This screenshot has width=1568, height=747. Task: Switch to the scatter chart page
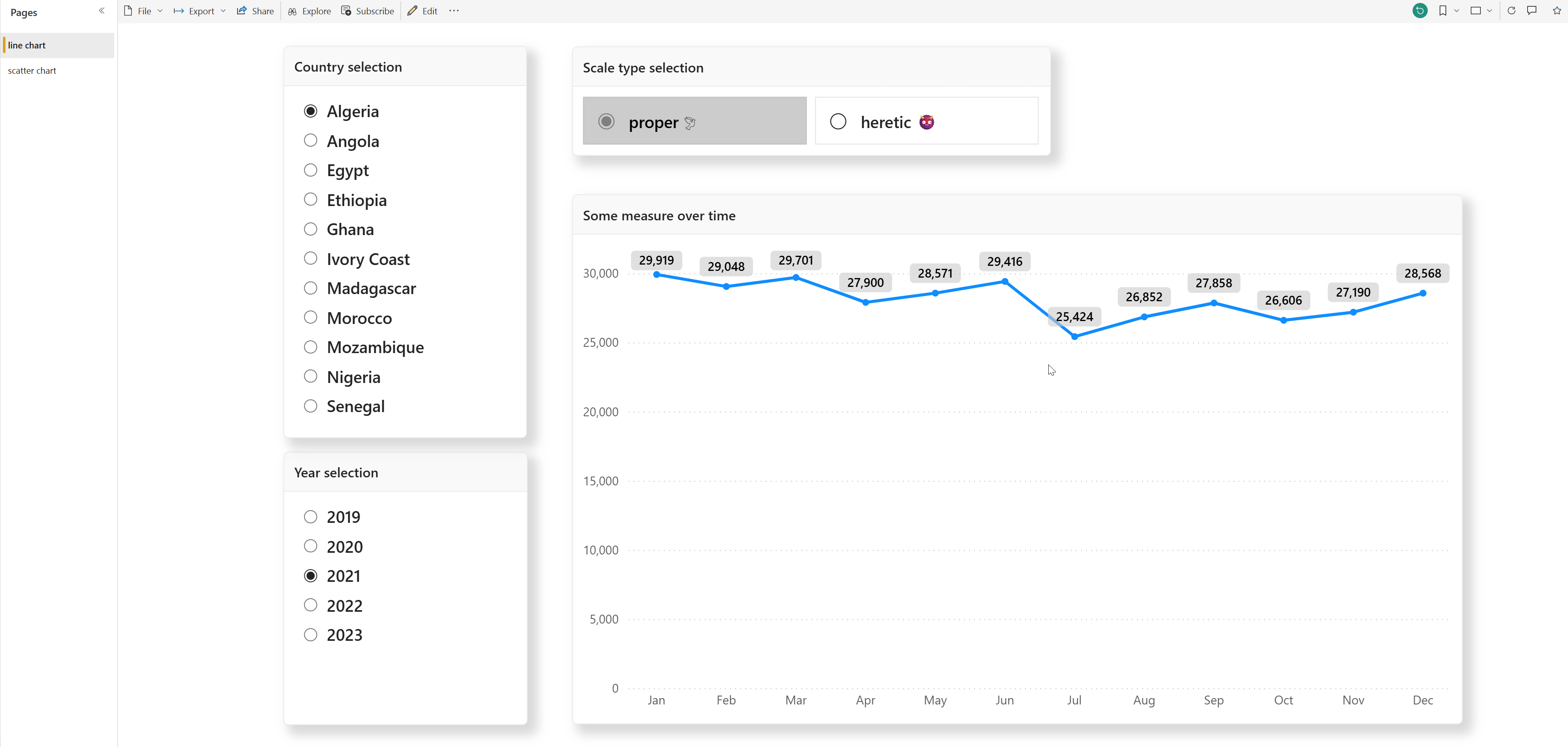click(x=32, y=70)
